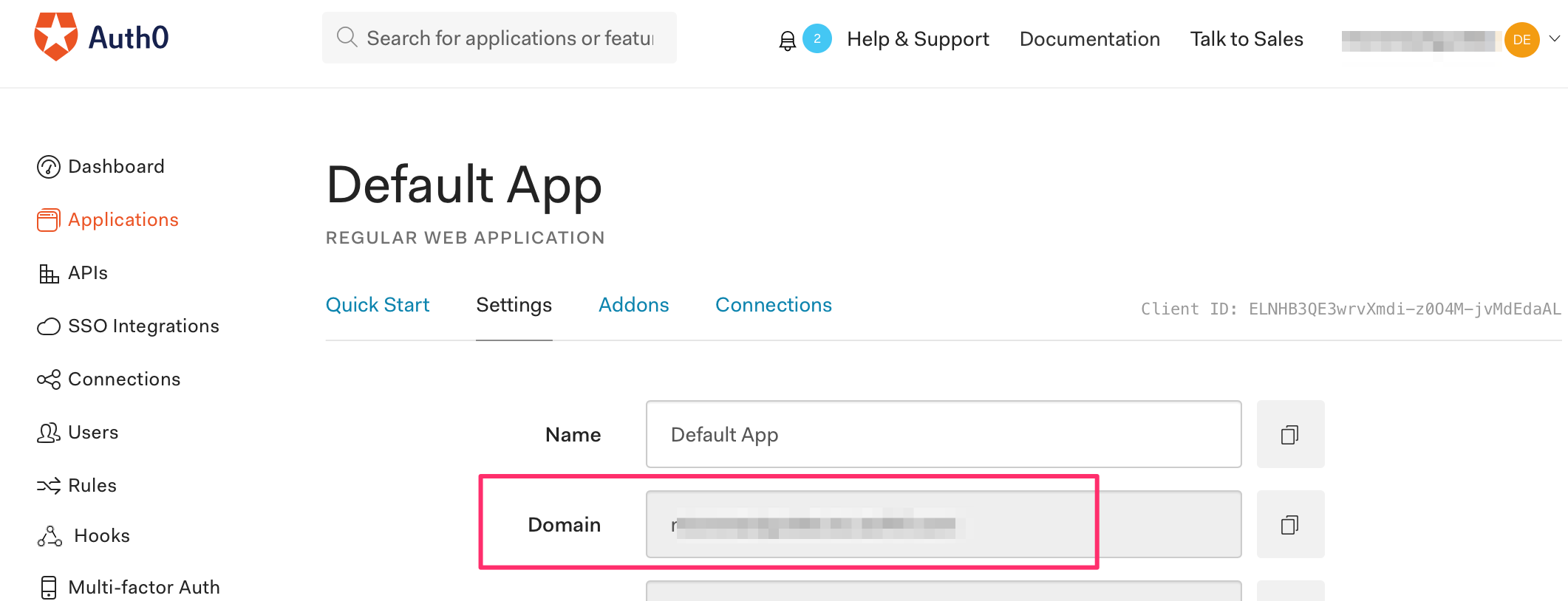The width and height of the screenshot is (1568, 601).
Task: Click the Auth0 logo
Action: coord(101,37)
